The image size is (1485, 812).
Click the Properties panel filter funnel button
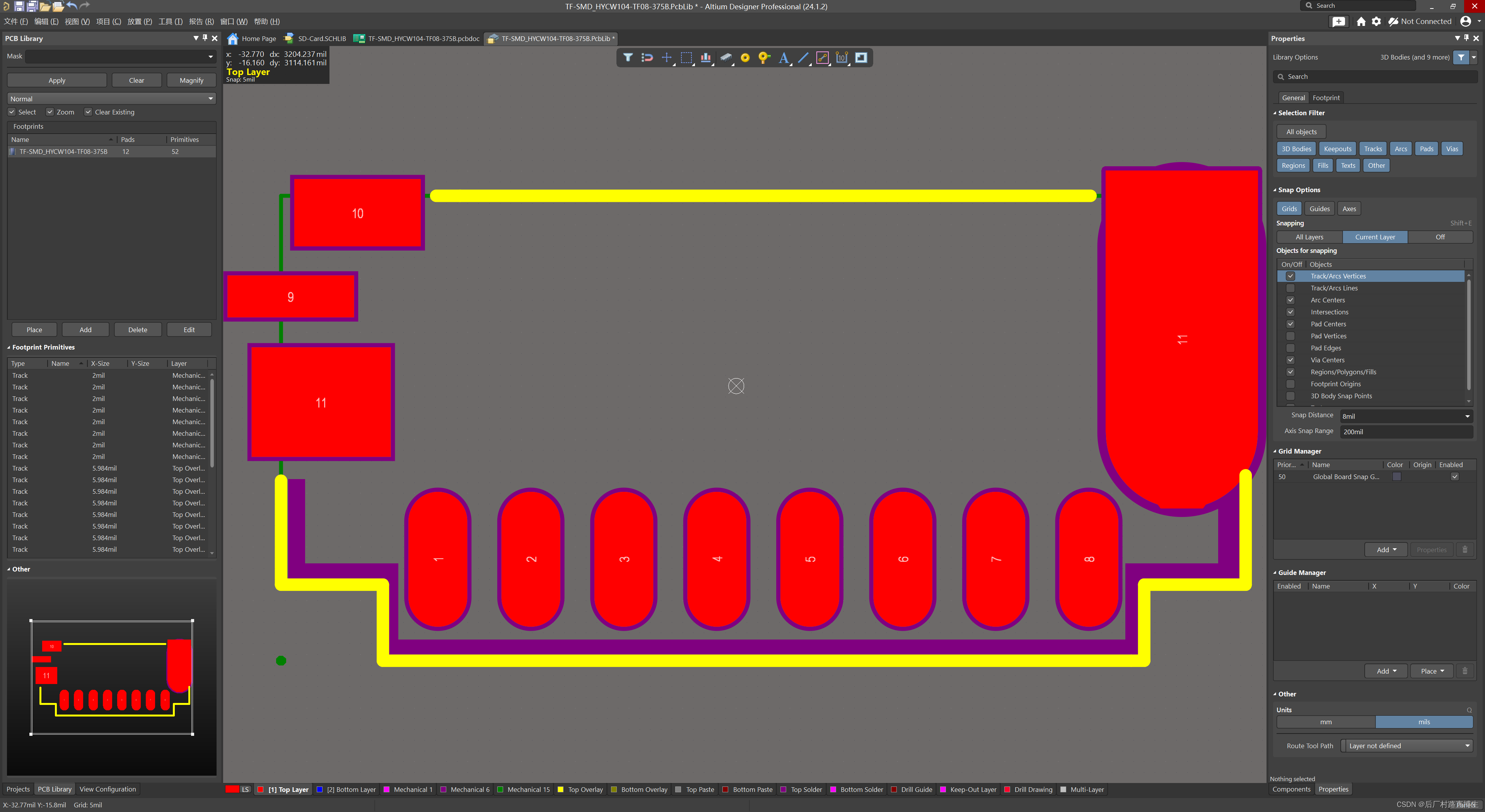[x=1461, y=57]
